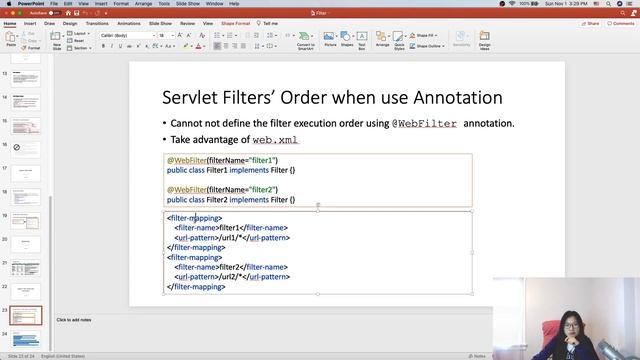Image resolution: width=640 pixels, height=360 pixels.
Task: Increase indent level icon
Action: [x=256, y=36]
